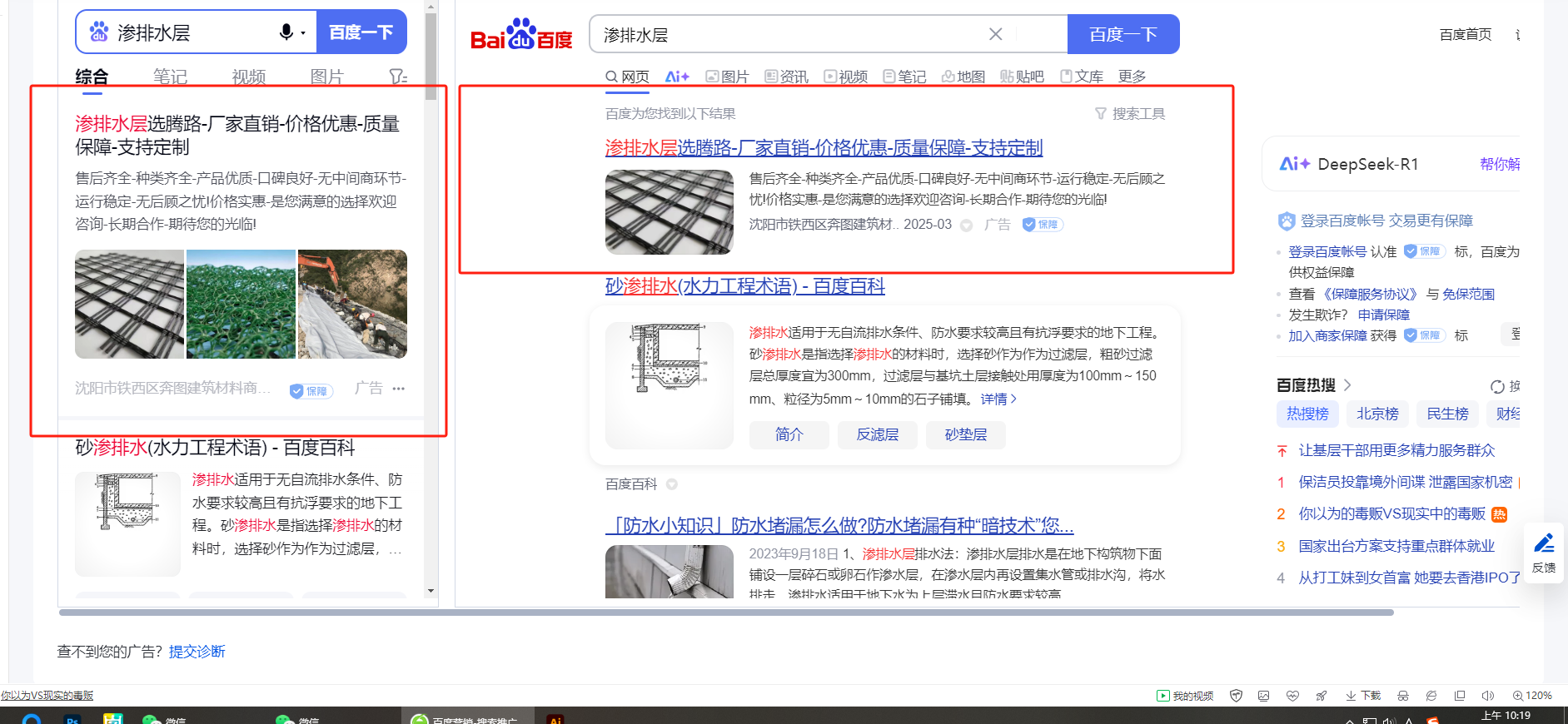Expand 详情 in the 百度百科 snippet
1568x724 pixels.
tap(999, 399)
